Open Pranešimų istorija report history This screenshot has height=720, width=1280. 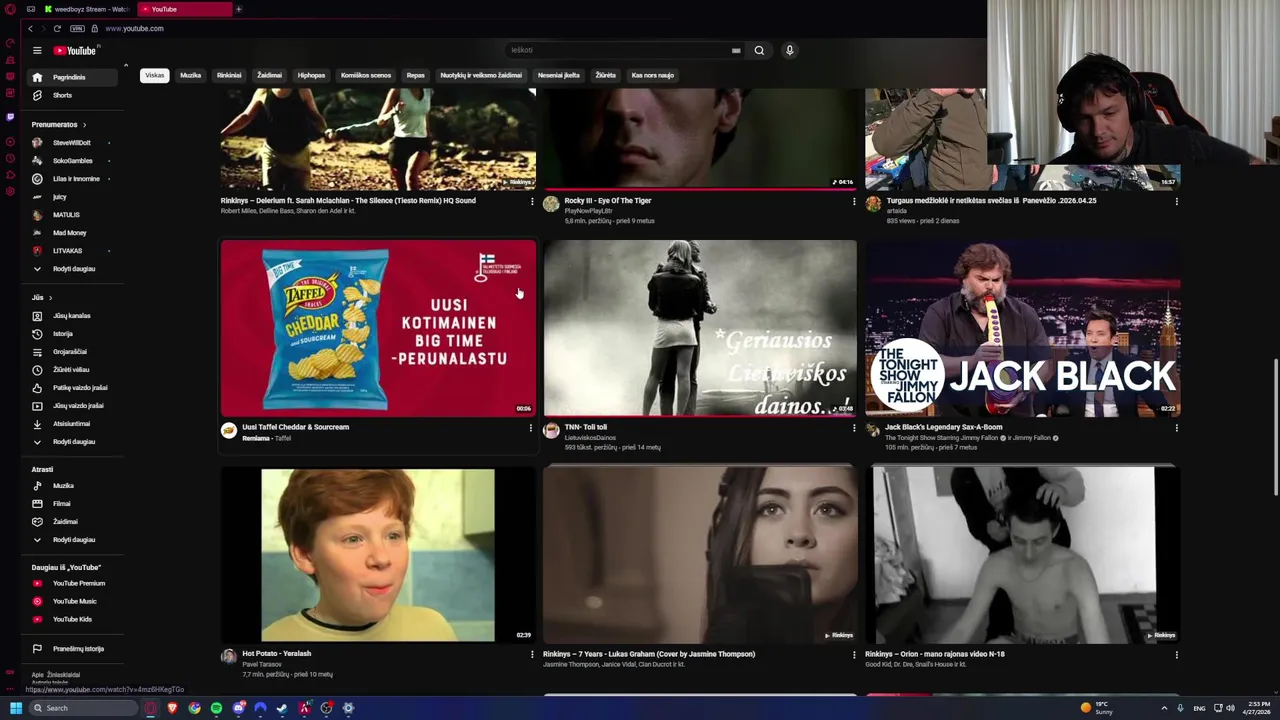pyautogui.click(x=72, y=649)
